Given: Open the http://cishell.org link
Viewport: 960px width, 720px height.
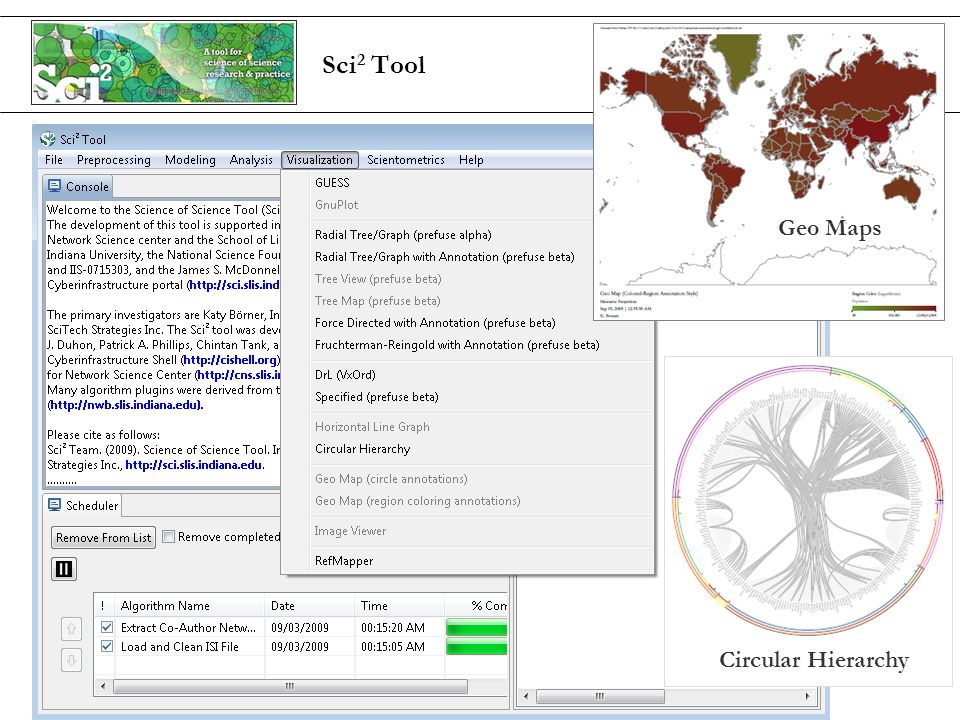Looking at the screenshot, I should point(231,360).
